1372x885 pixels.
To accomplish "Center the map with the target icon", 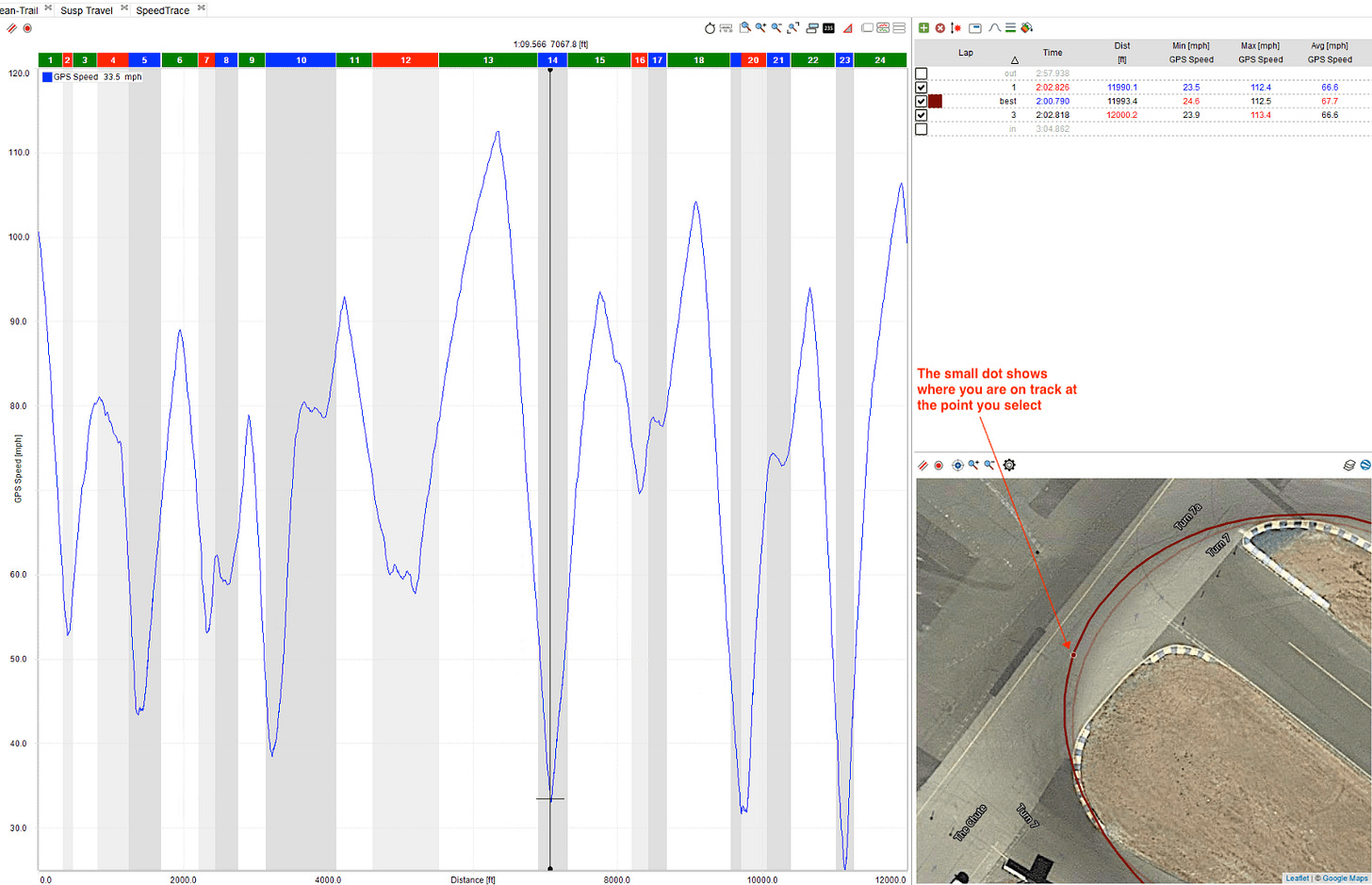I will [x=957, y=466].
